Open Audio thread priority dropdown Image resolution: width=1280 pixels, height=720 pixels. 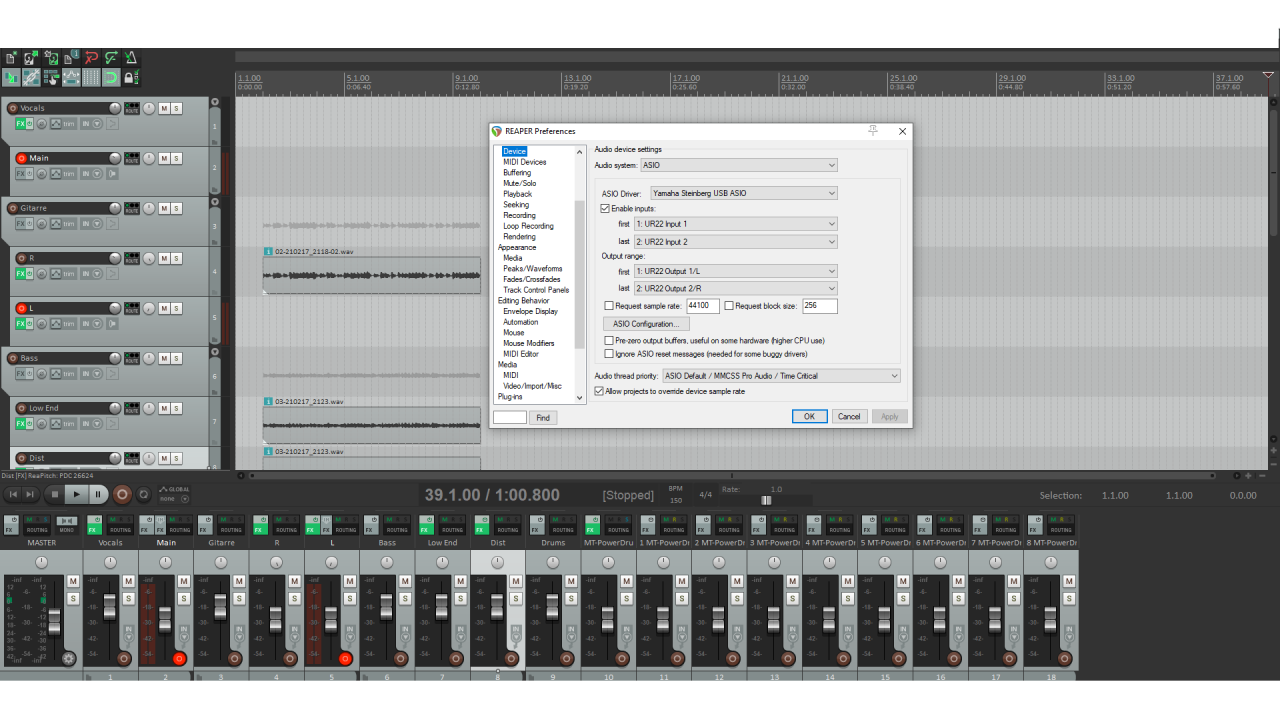pos(781,376)
